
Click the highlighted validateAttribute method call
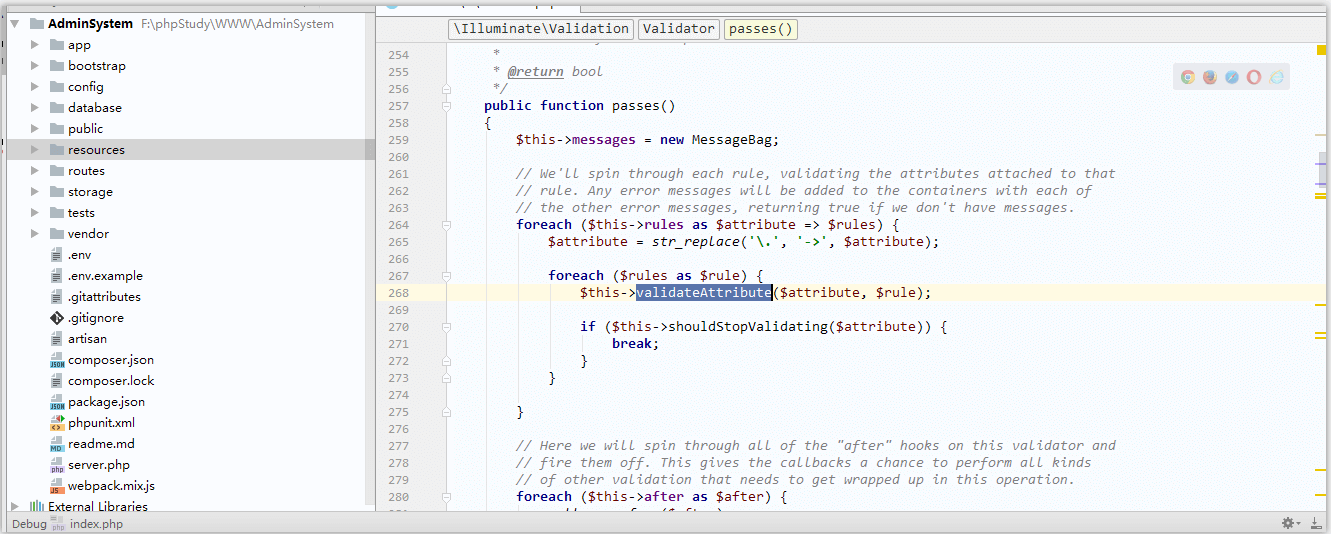click(704, 293)
